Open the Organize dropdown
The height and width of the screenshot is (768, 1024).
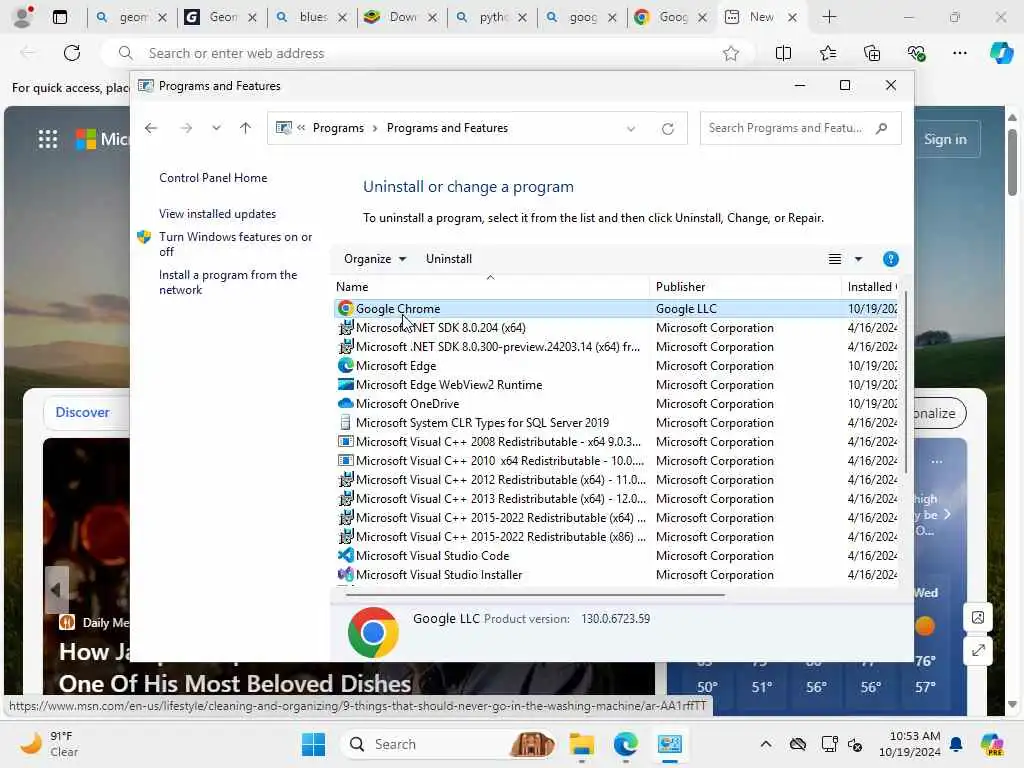click(375, 259)
